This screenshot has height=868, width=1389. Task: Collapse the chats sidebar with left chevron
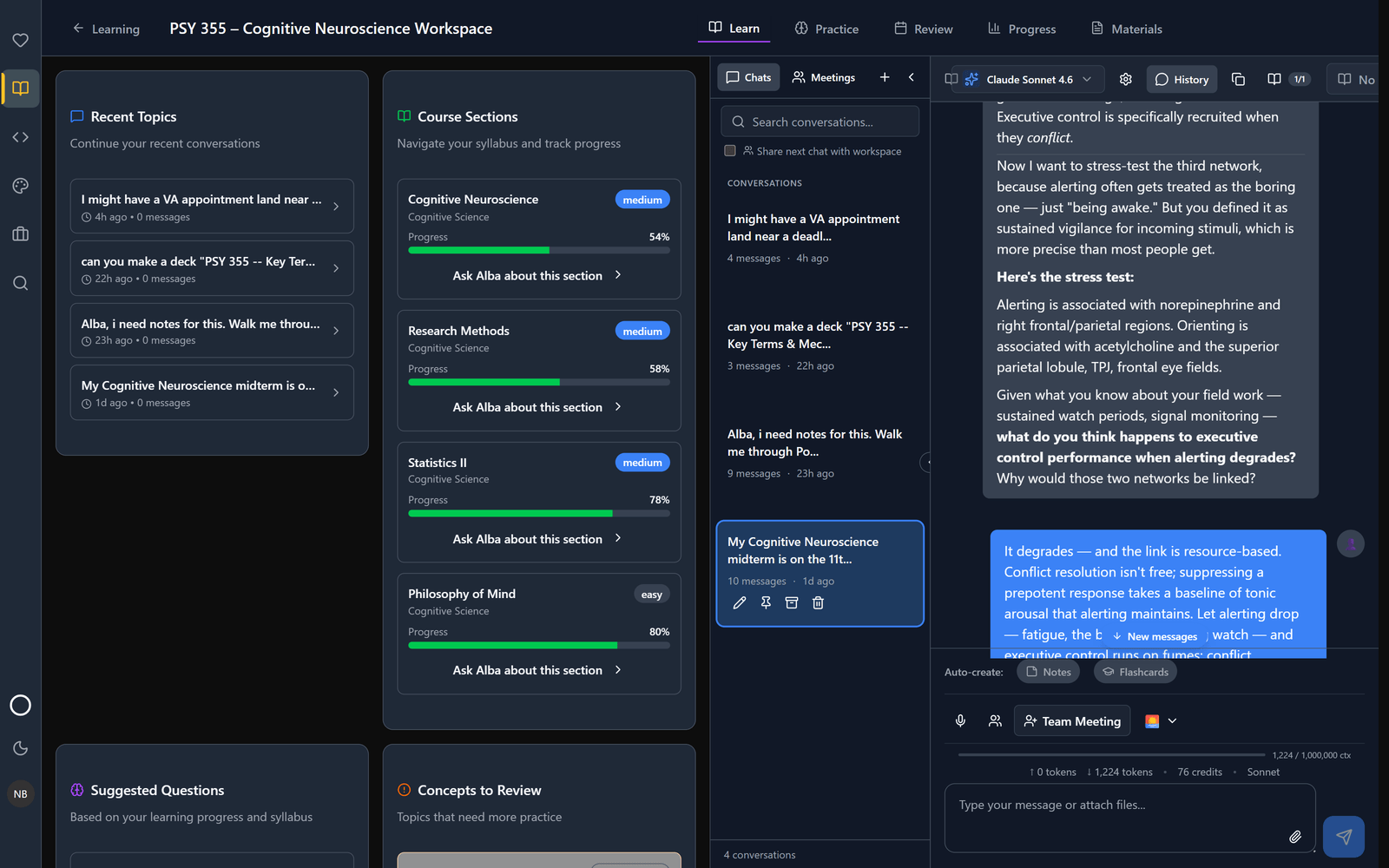(x=912, y=77)
